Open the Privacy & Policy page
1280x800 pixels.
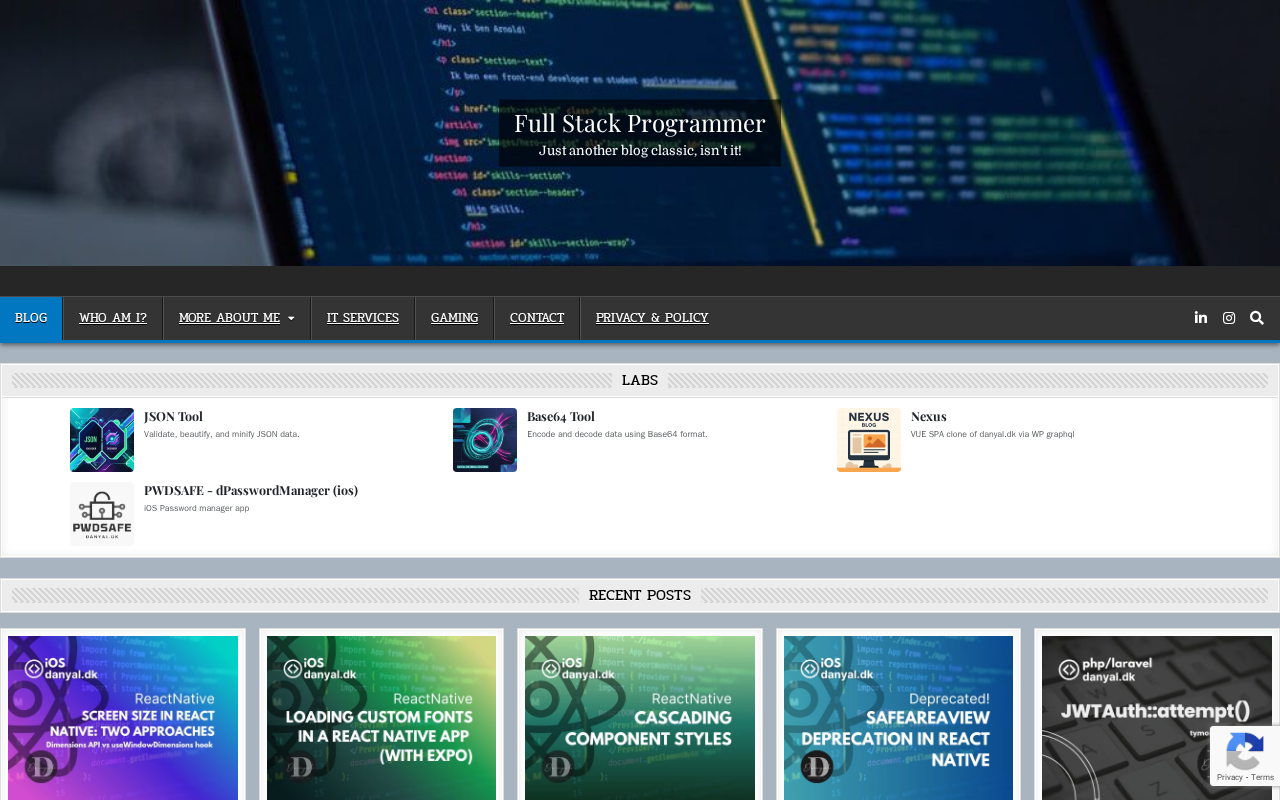click(652, 318)
